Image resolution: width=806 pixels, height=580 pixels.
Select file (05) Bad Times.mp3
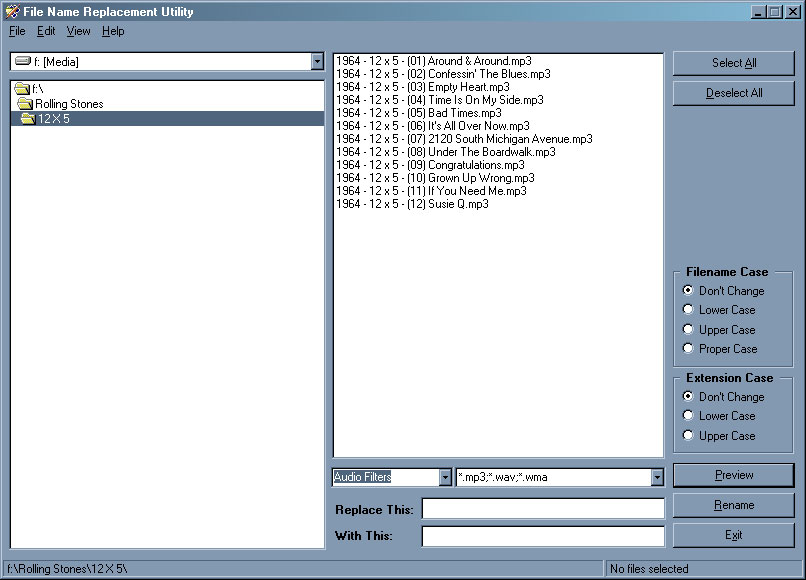click(418, 113)
